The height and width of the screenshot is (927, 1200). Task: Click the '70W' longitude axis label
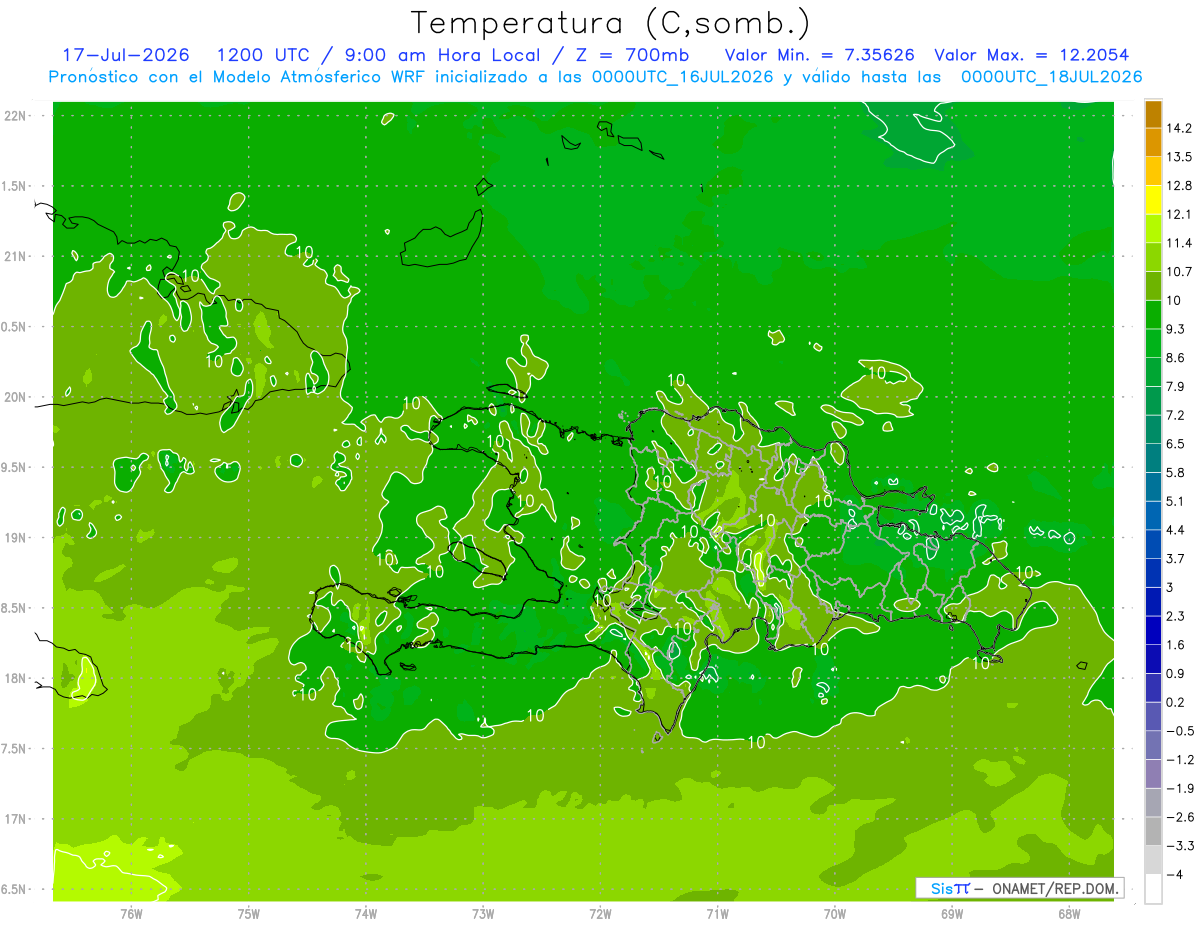[835, 913]
